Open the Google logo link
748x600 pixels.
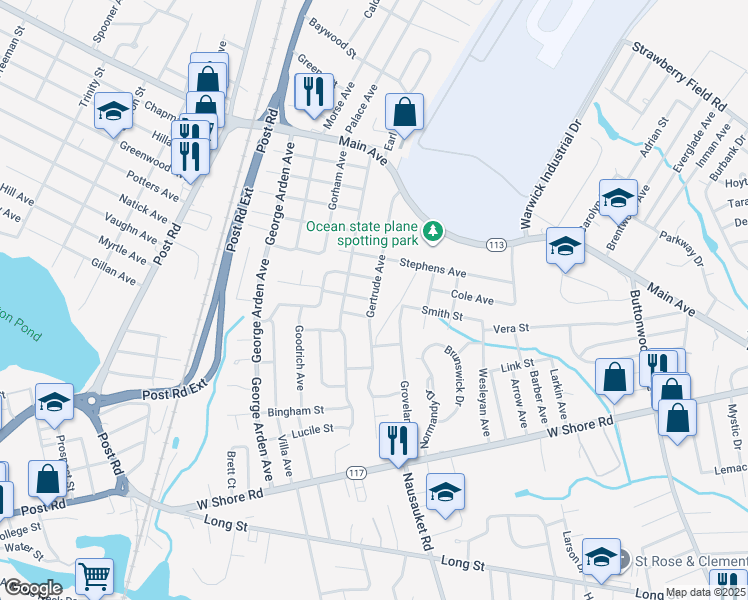pos(33,588)
